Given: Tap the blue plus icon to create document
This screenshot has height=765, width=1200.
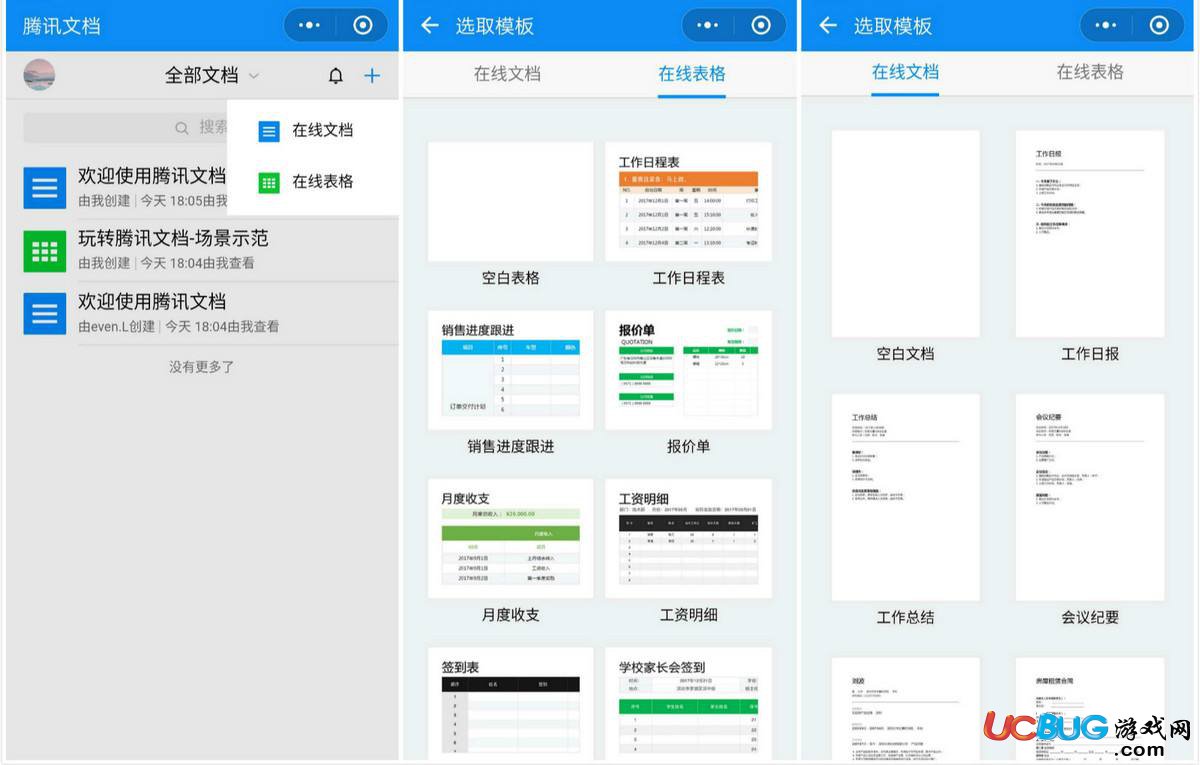Looking at the screenshot, I should click(372, 75).
